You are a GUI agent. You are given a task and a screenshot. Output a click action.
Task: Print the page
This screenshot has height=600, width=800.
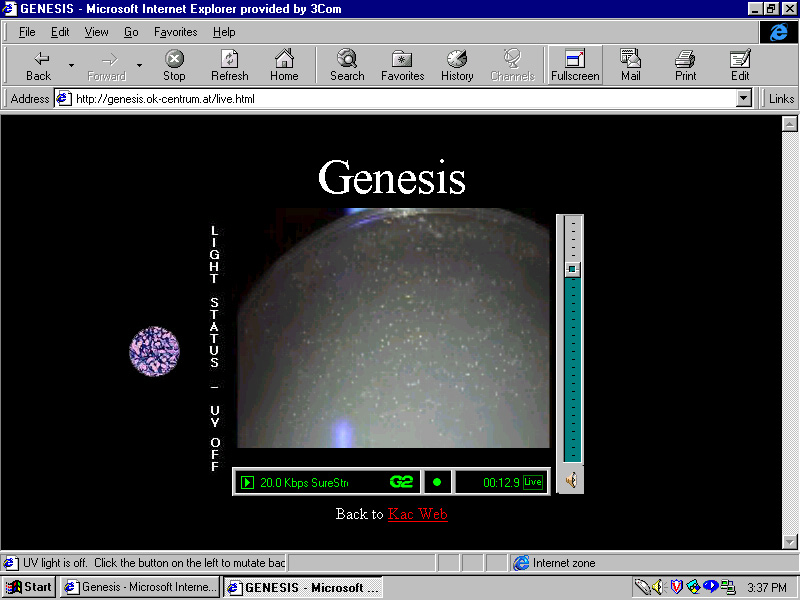[x=685, y=65]
